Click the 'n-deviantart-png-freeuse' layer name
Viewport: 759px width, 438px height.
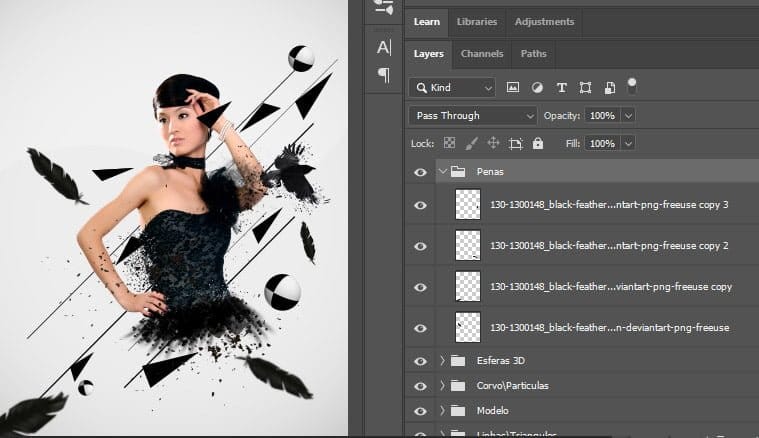click(609, 328)
